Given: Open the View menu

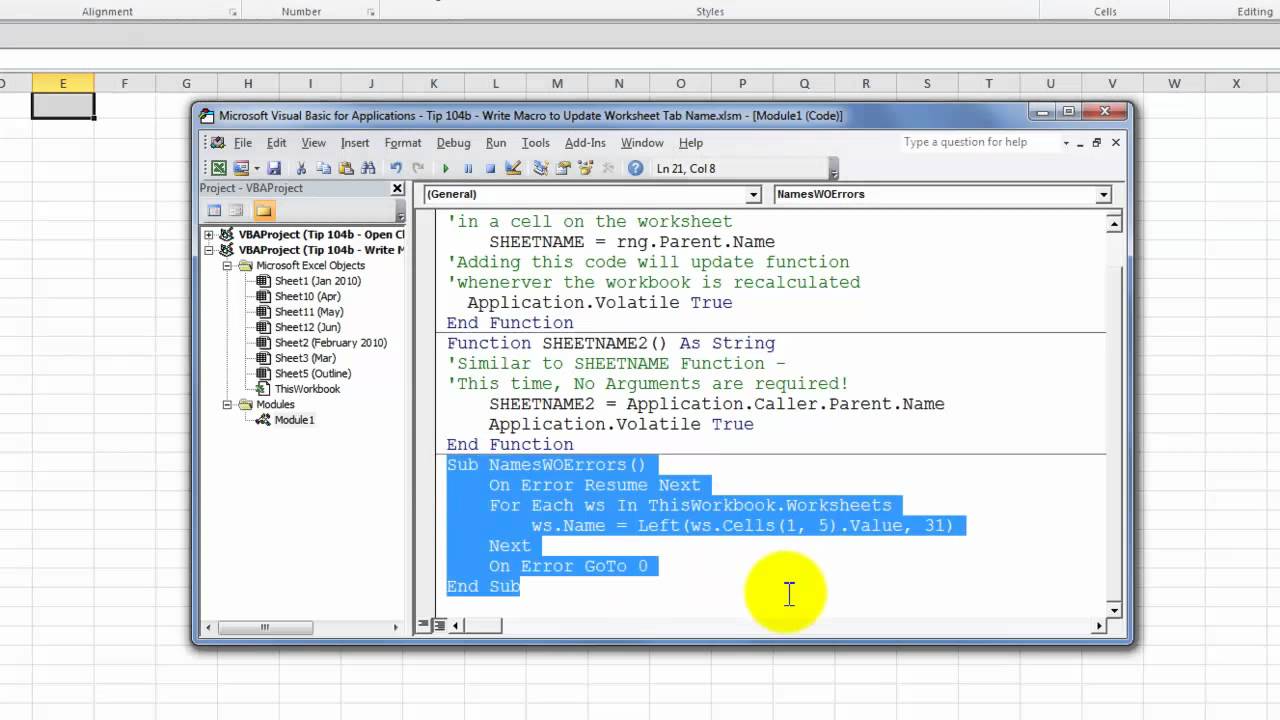Looking at the screenshot, I should pyautogui.click(x=314, y=143).
